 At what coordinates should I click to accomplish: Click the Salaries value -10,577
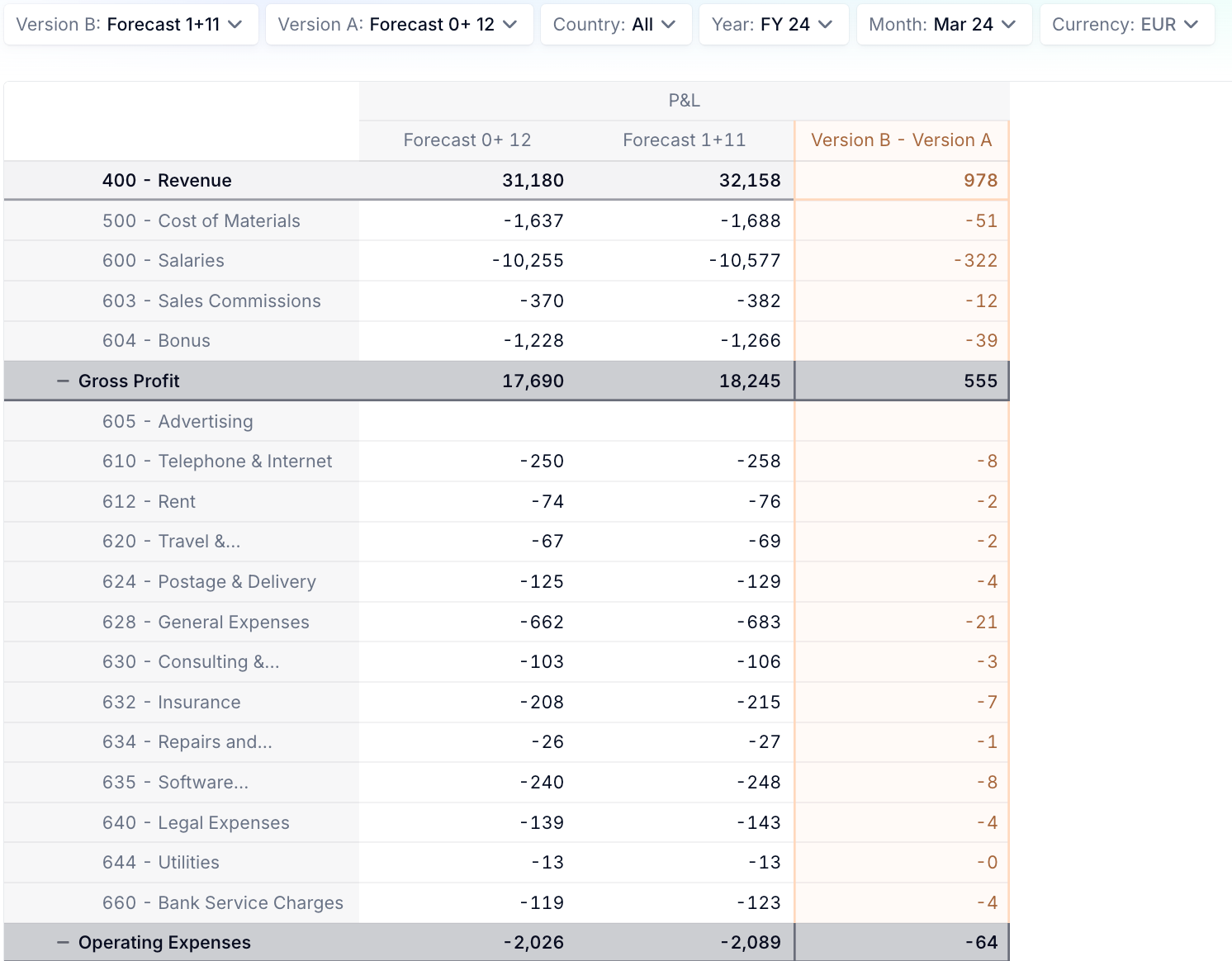click(x=745, y=261)
